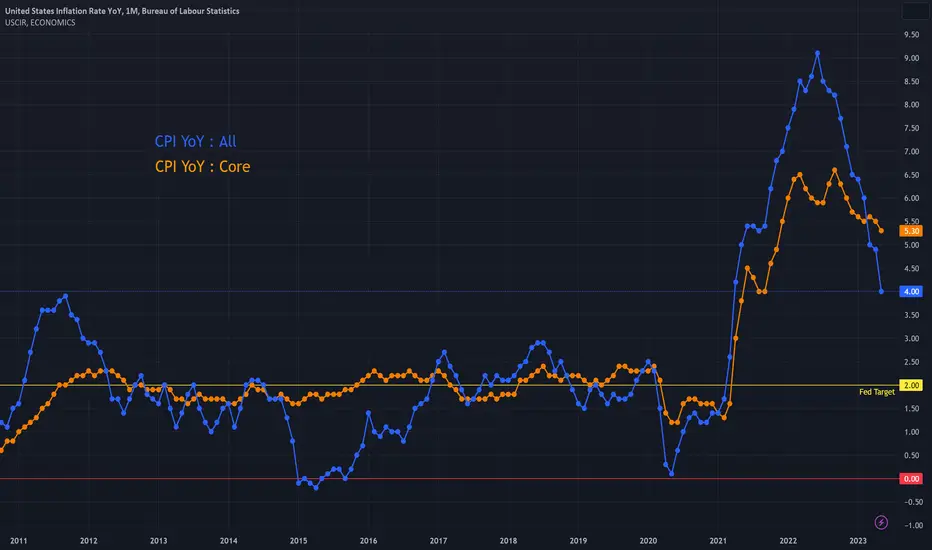Click the 2016 label on time axis
This screenshot has height=550, width=932.
point(369,540)
